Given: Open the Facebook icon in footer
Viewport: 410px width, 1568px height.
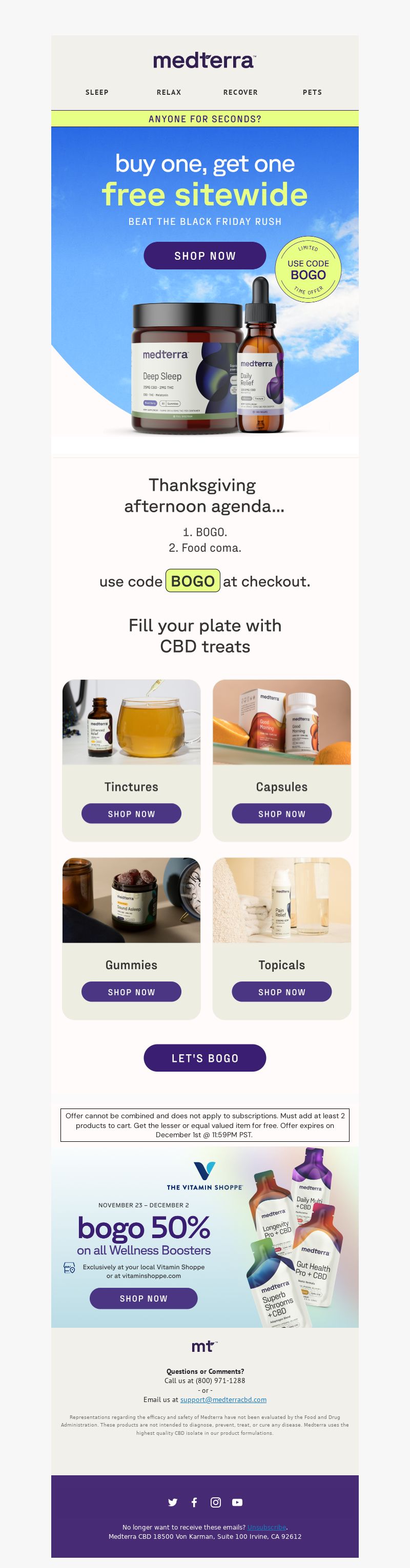Looking at the screenshot, I should (194, 1502).
